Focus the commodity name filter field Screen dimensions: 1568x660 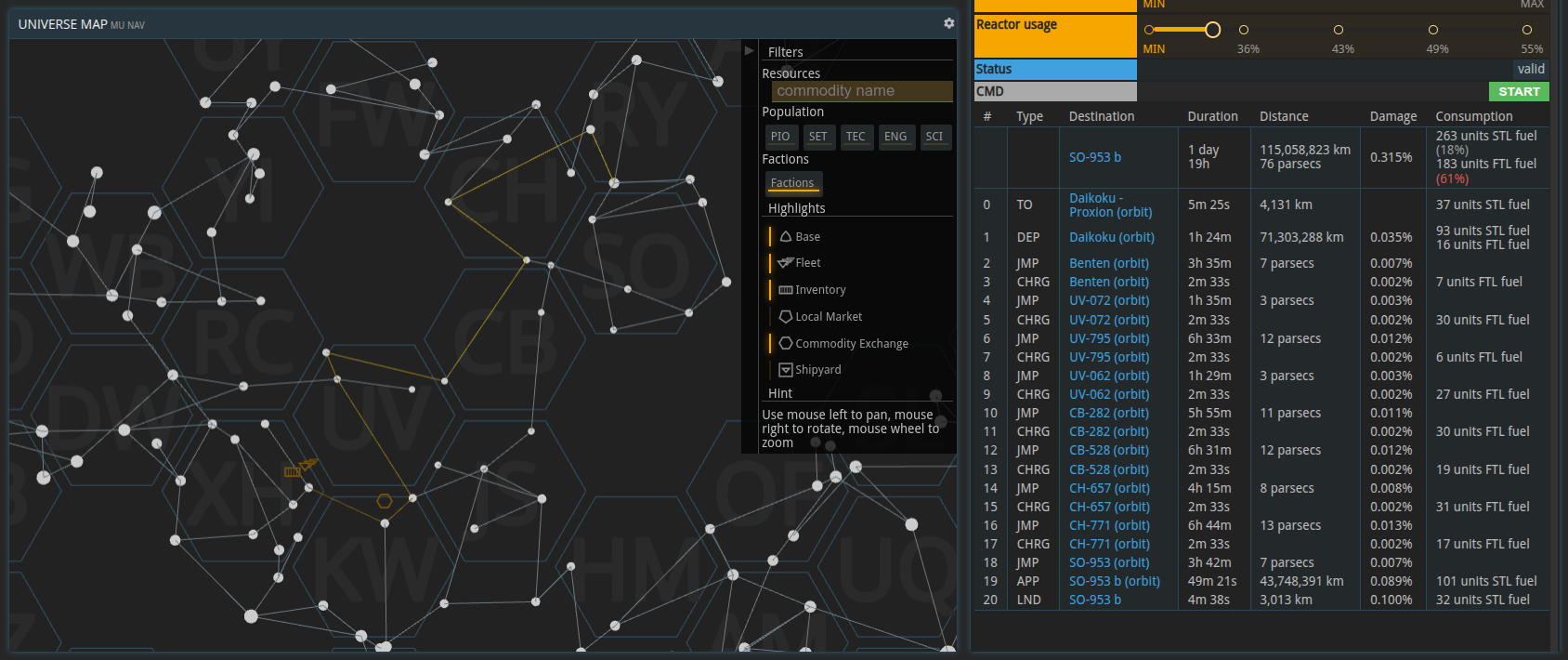pyautogui.click(x=862, y=91)
